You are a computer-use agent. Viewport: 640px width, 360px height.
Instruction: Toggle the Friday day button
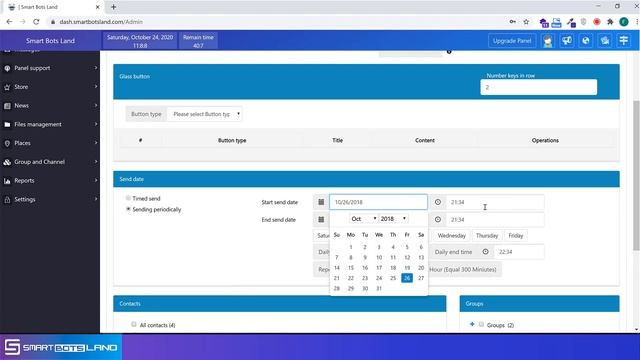point(516,236)
